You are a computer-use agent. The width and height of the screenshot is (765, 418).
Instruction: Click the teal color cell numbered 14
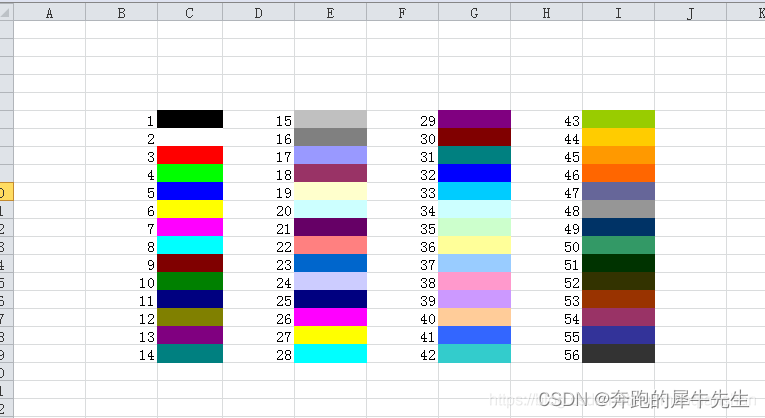point(190,353)
